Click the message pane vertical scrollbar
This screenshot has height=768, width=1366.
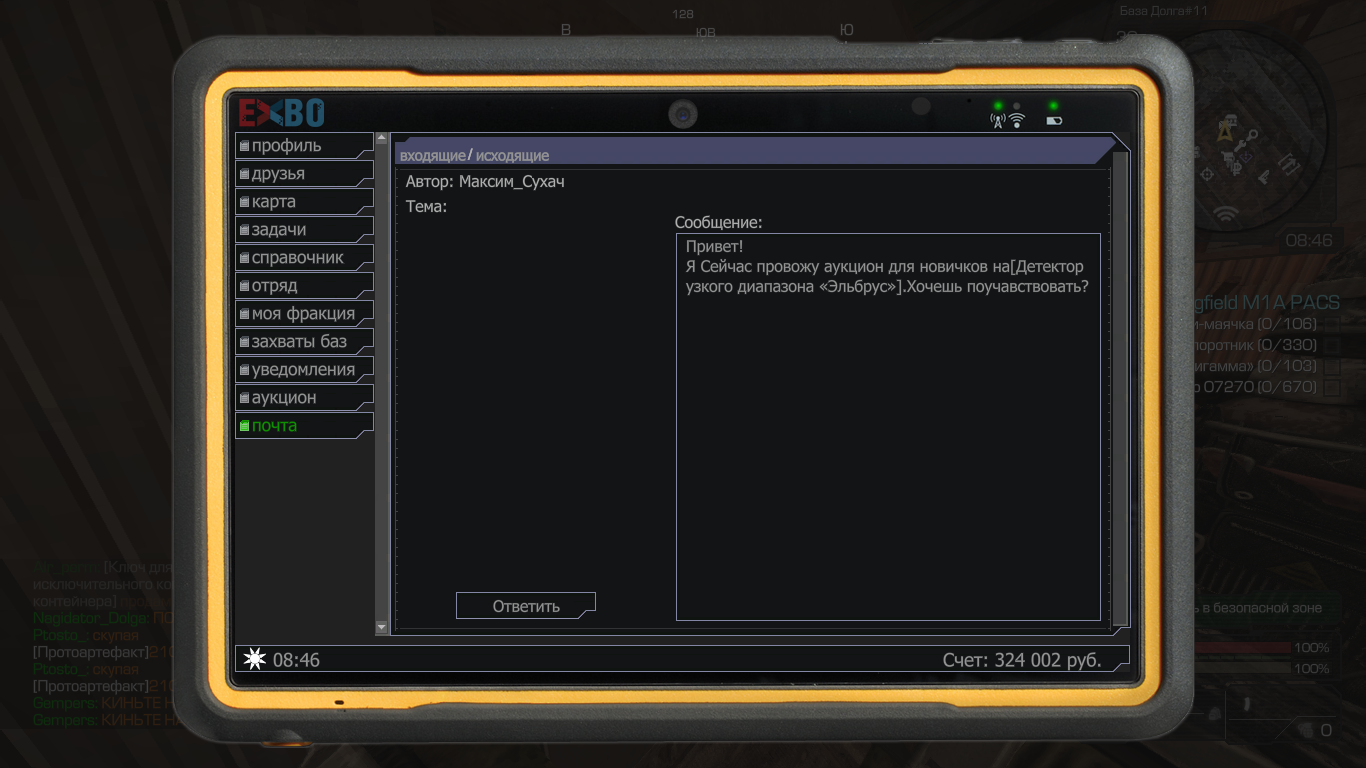pyautogui.click(x=1120, y=388)
